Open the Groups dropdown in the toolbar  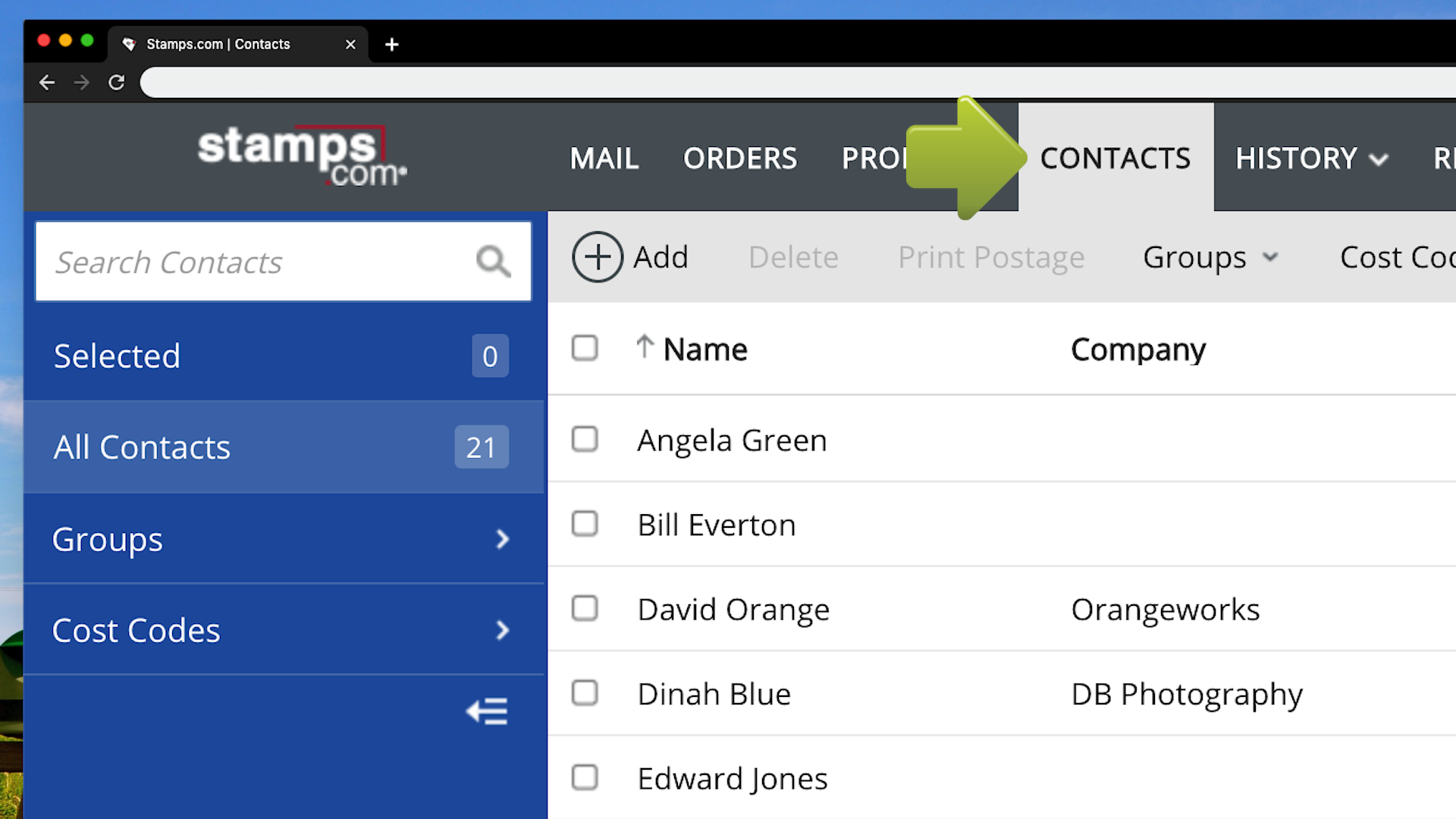1209,256
